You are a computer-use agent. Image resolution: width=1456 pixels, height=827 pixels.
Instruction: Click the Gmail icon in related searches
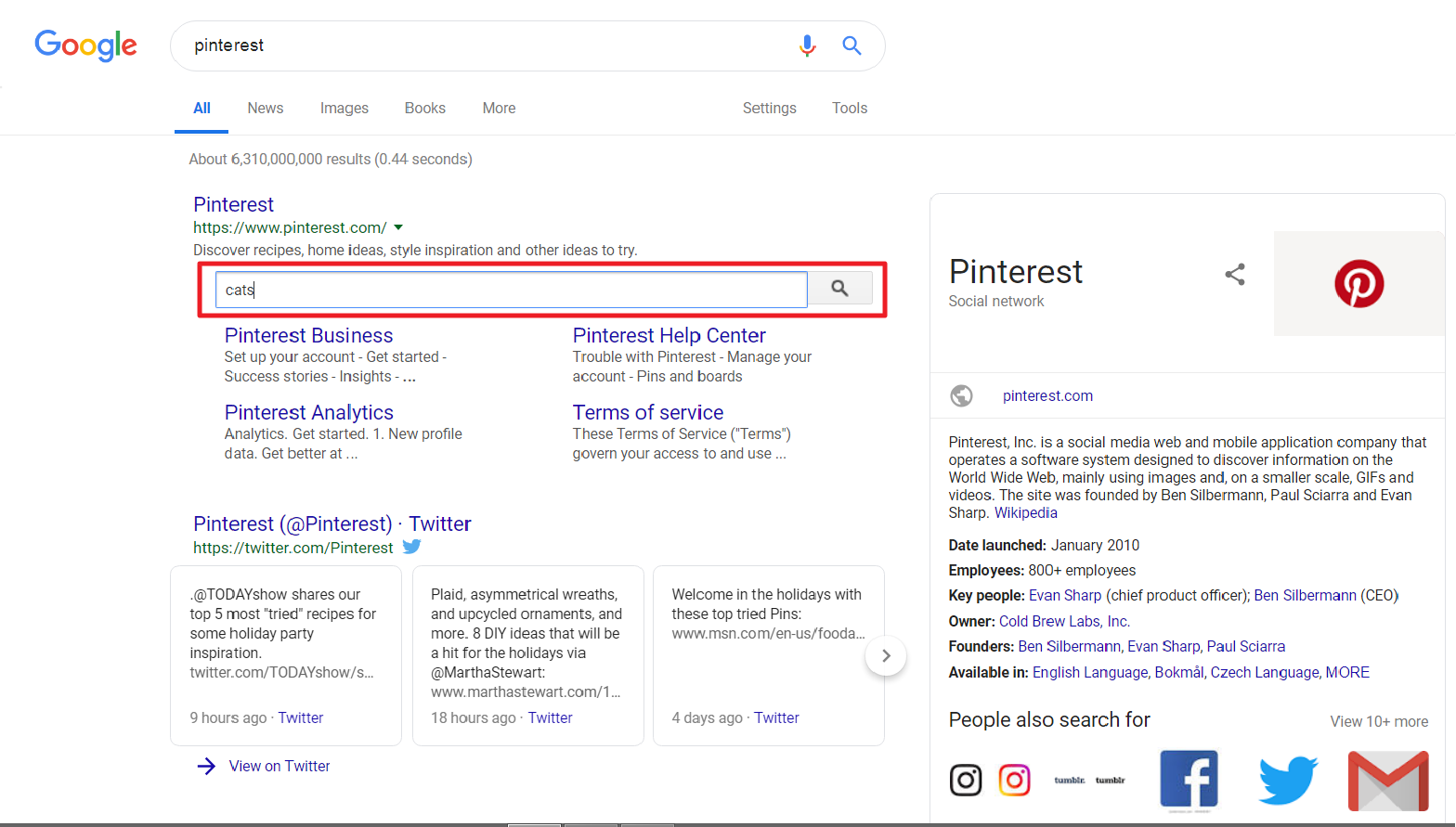[x=1388, y=781]
